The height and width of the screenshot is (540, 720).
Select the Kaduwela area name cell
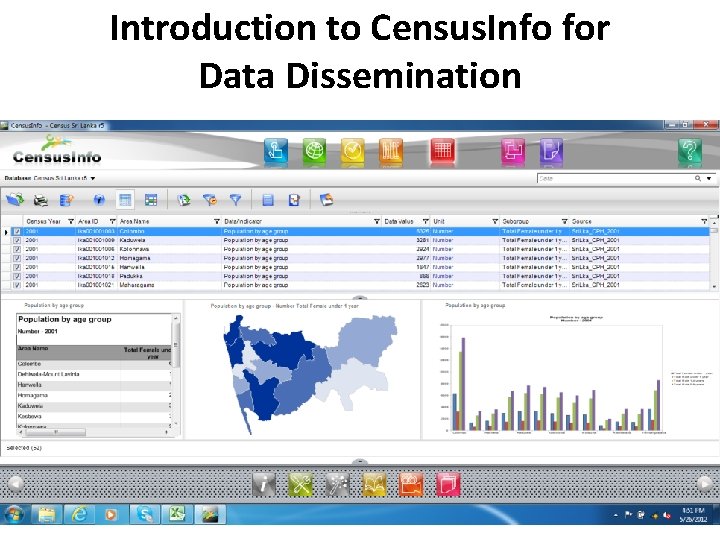pos(169,240)
